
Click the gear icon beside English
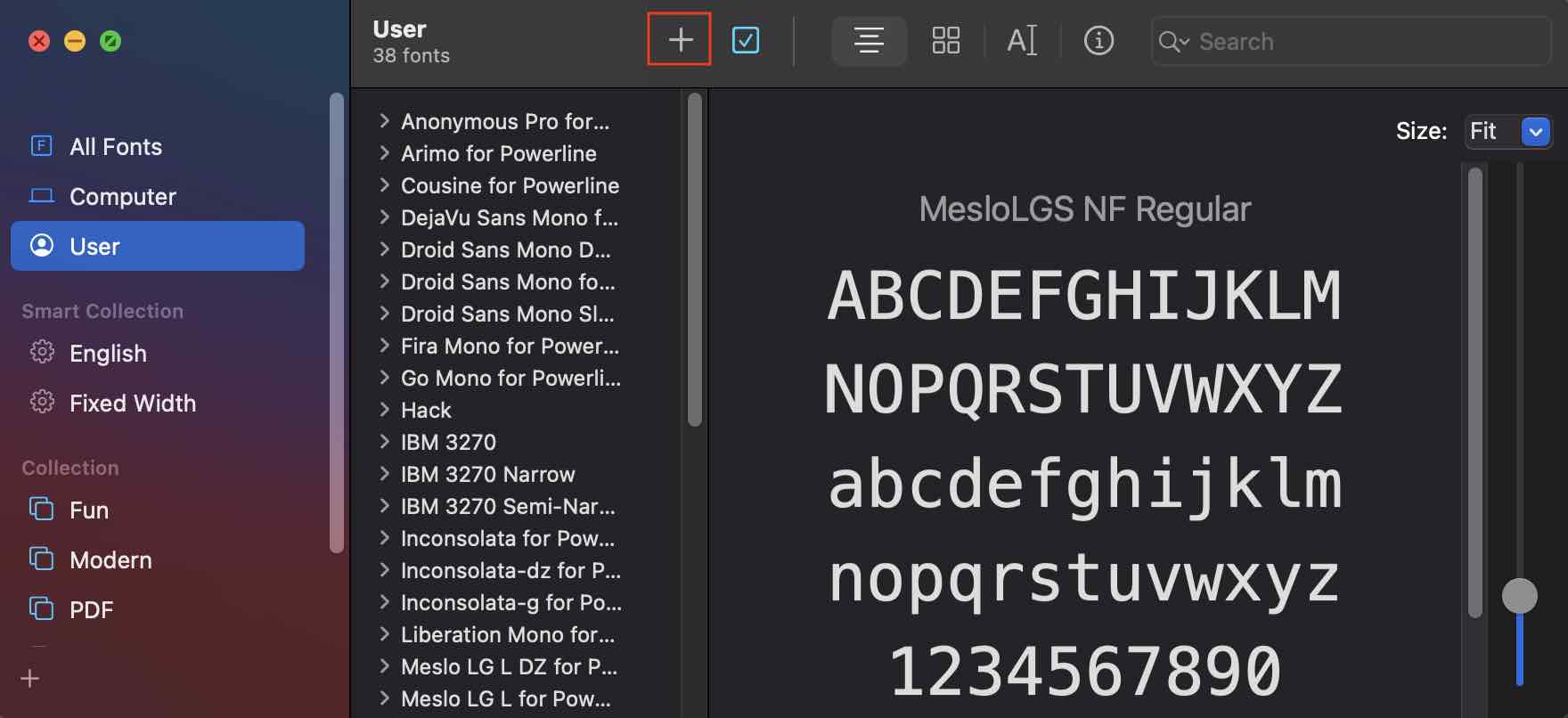click(x=42, y=352)
